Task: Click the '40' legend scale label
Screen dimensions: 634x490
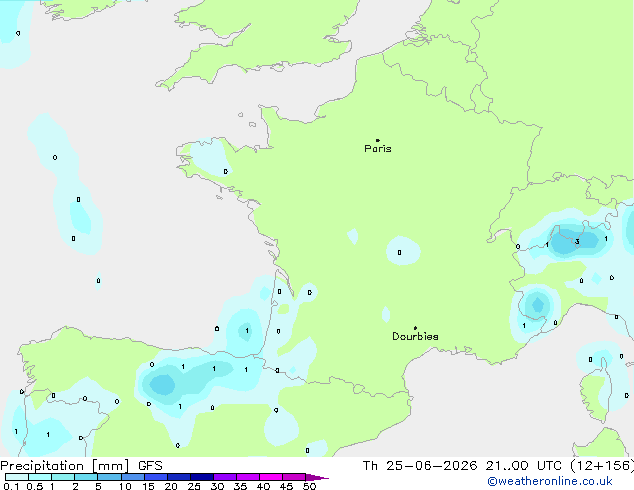Action: click(263, 486)
